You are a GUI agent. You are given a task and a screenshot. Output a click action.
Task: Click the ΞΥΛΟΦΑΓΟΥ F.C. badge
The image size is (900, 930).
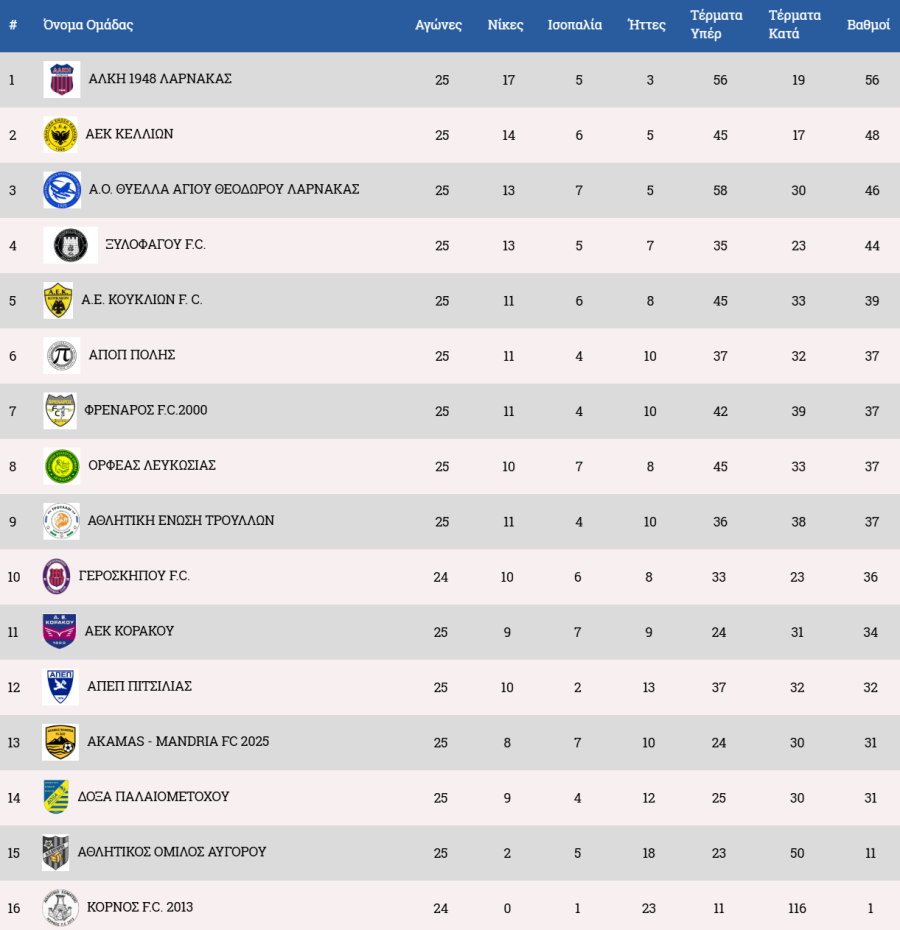[x=70, y=245]
